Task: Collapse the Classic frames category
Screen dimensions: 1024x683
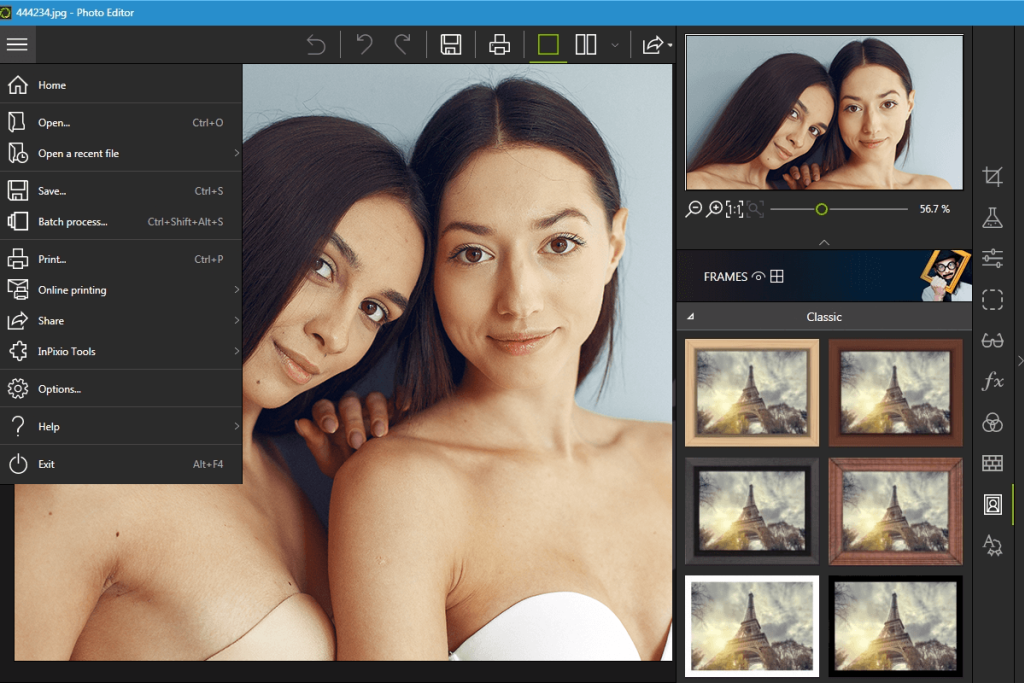Action: (x=692, y=317)
